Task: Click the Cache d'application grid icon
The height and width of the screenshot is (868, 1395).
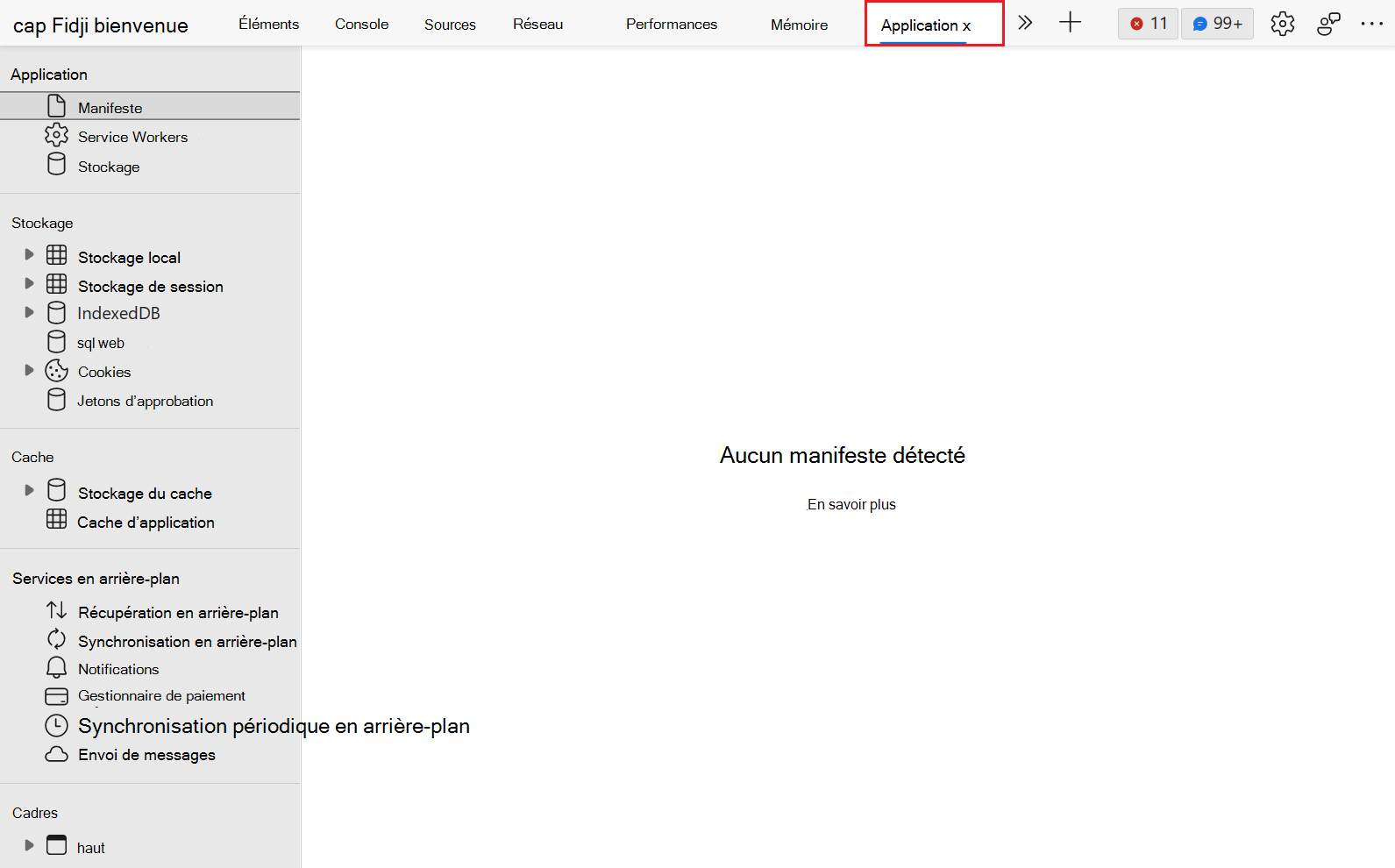Action: 56,519
